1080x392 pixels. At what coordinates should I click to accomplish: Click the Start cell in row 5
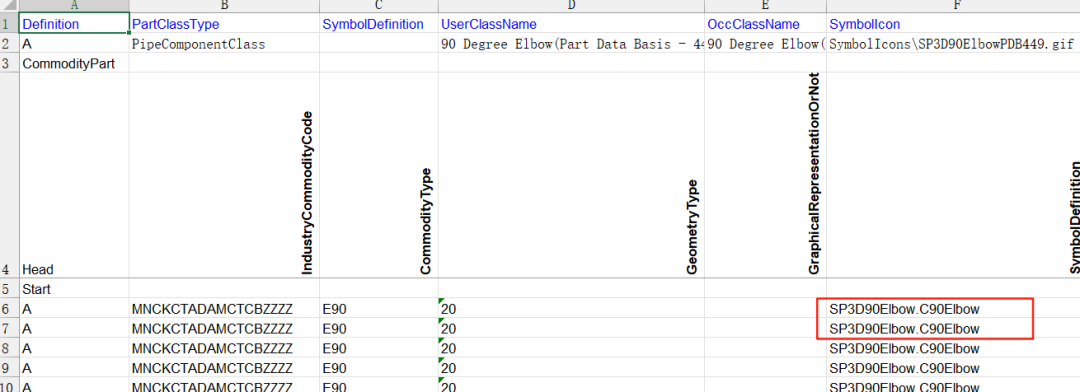click(74, 289)
